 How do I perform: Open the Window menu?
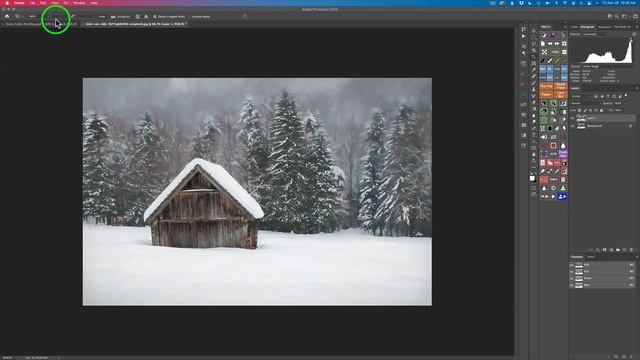click(79, 3)
